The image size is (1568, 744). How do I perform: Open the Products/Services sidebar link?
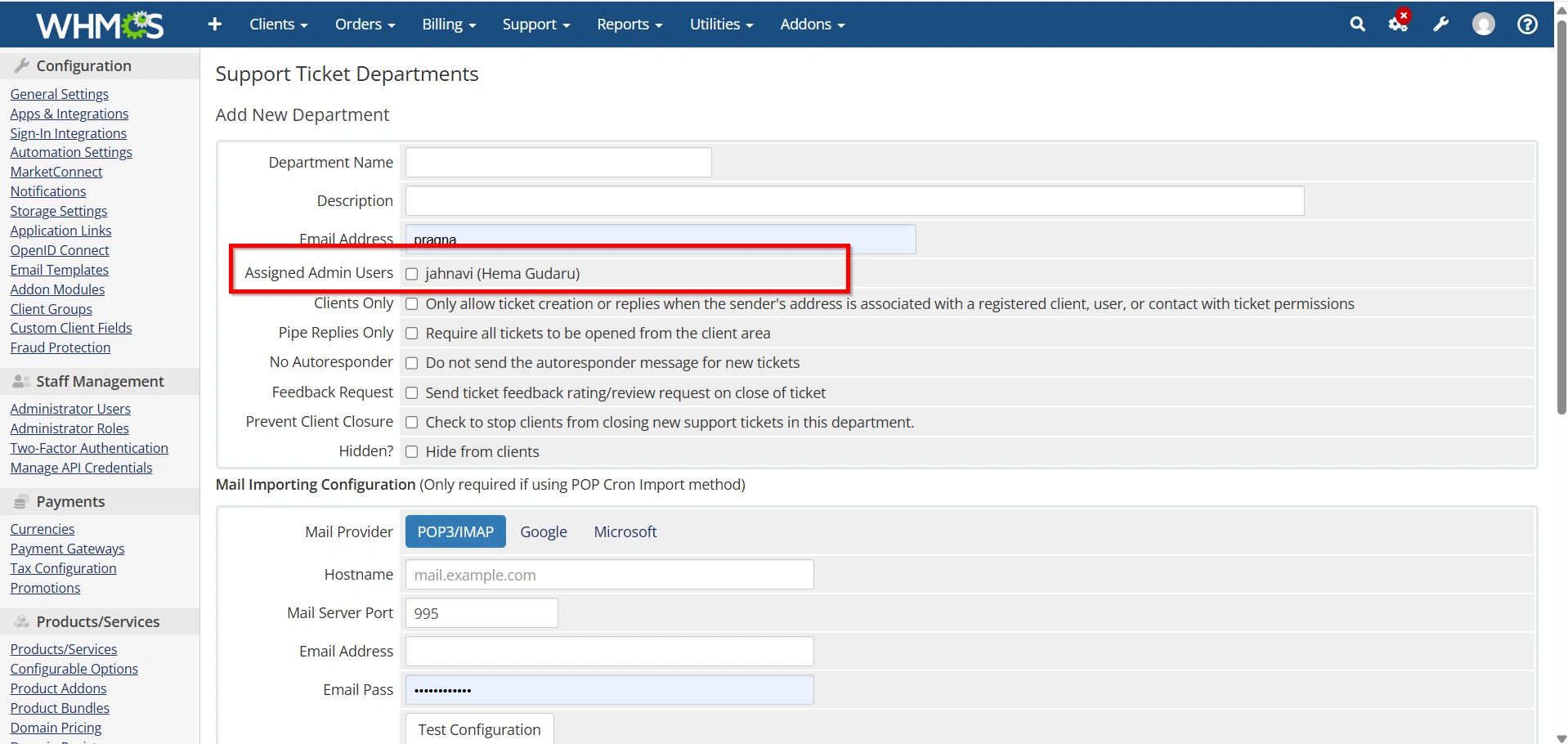[x=64, y=649]
